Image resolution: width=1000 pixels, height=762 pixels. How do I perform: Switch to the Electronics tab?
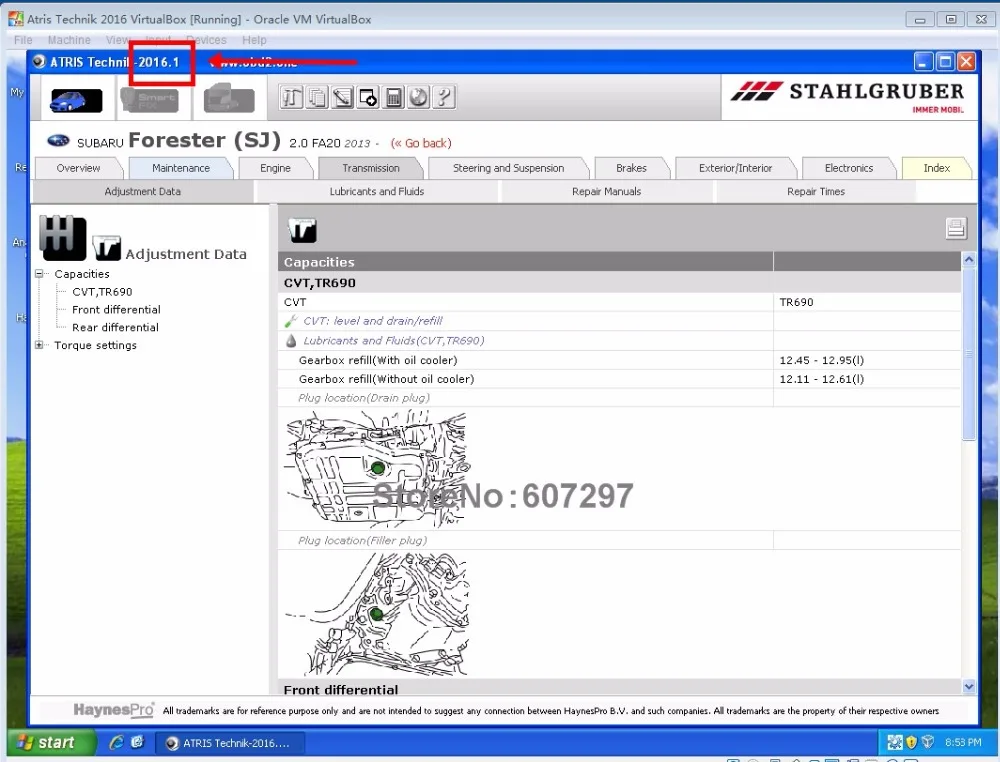coord(848,168)
